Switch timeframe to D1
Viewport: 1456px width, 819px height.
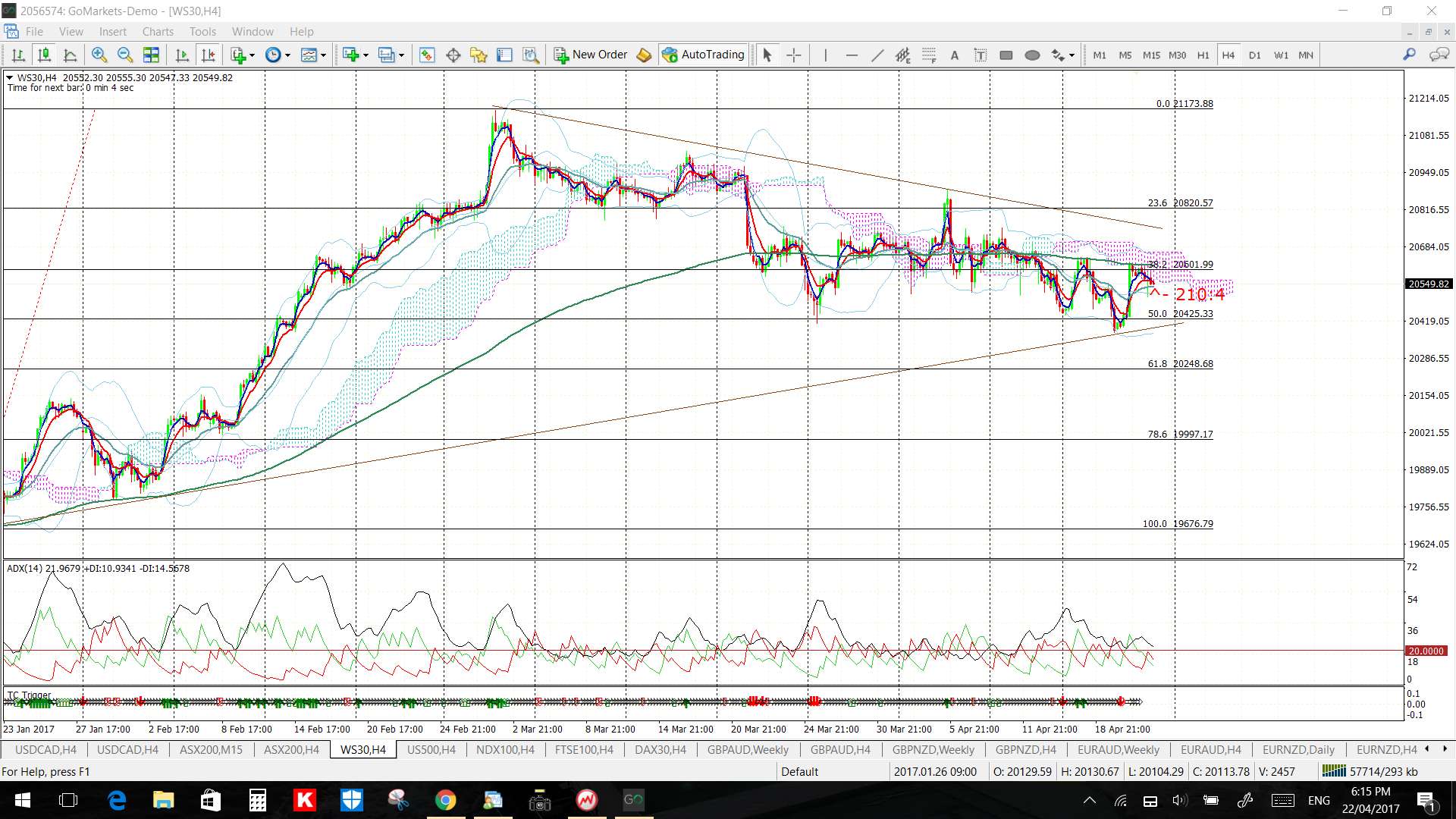(1254, 55)
